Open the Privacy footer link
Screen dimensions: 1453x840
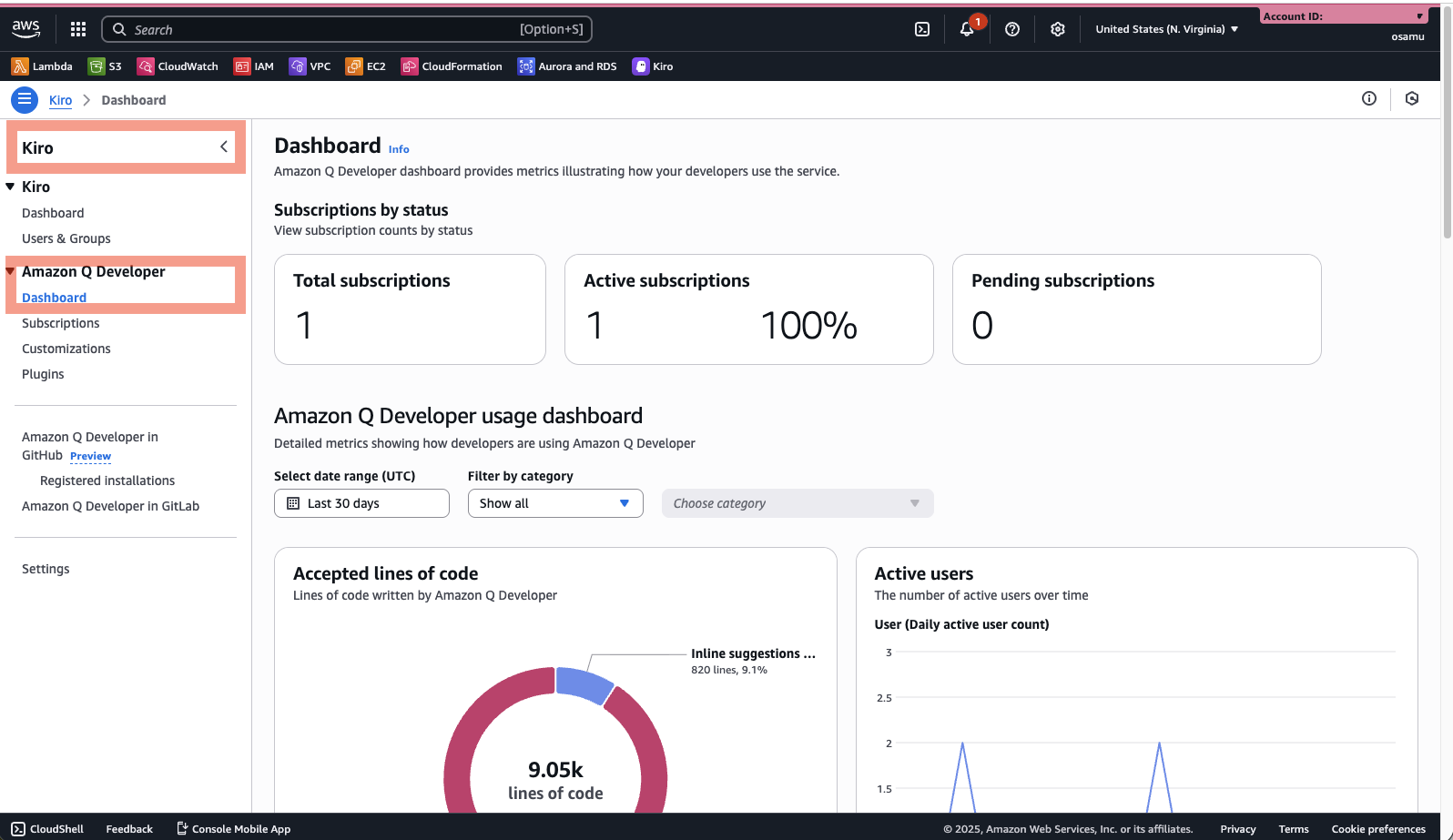pos(1238,829)
